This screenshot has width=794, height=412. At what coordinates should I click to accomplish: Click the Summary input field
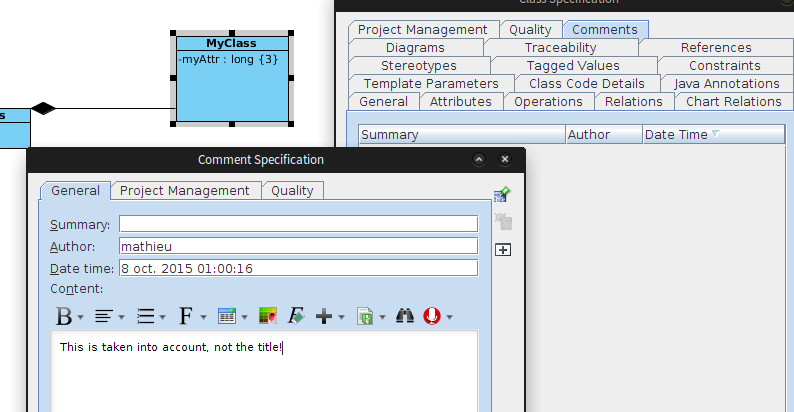[x=298, y=224]
